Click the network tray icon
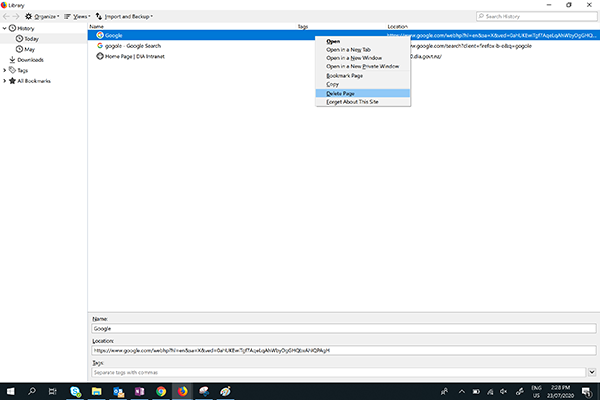600x400 pixels. [x=490, y=392]
